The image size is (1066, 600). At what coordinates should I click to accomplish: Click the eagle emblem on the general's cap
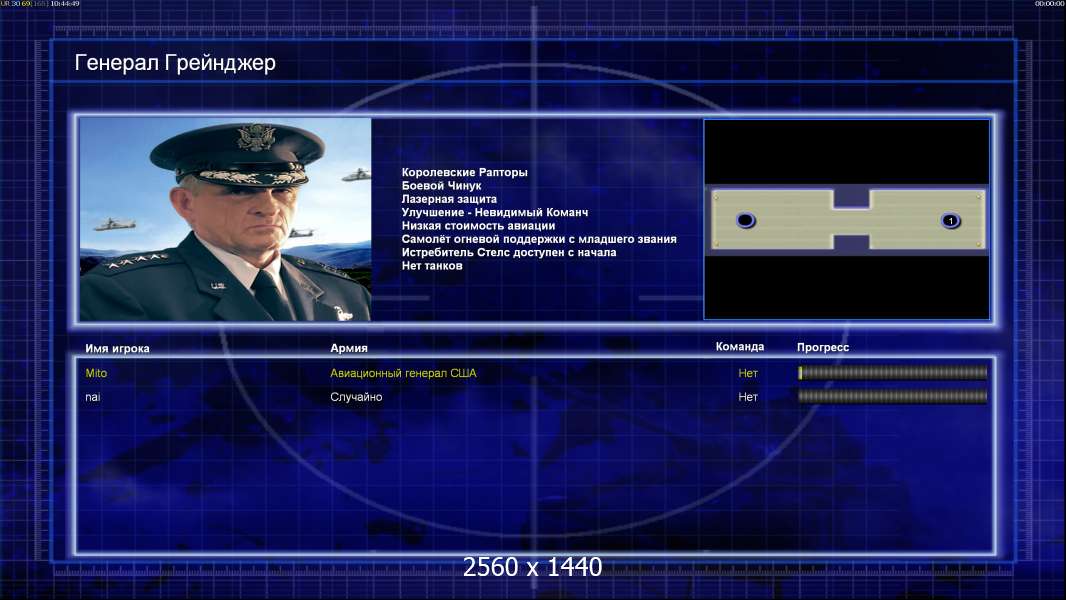coord(256,138)
